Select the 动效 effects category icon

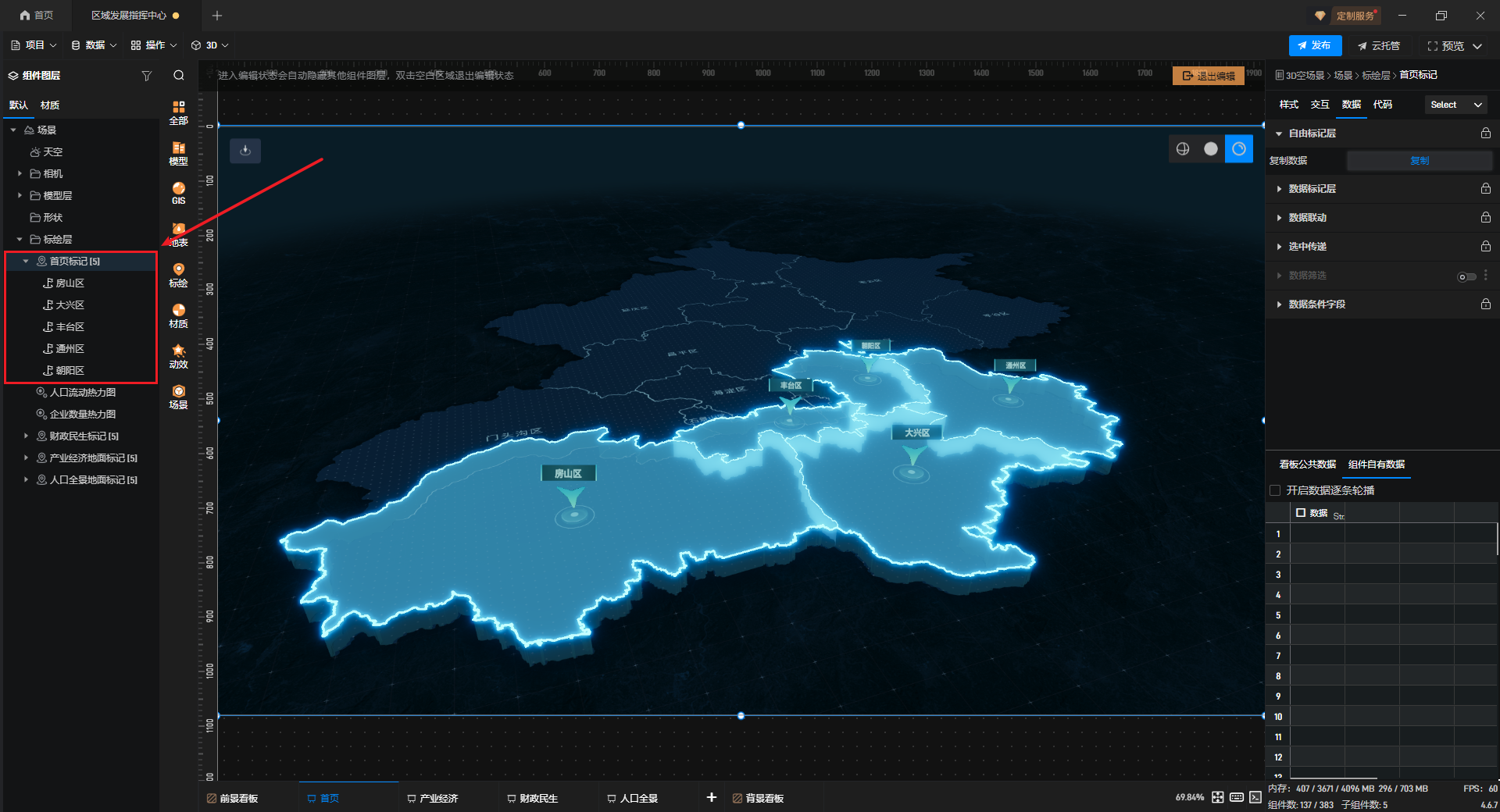(178, 355)
